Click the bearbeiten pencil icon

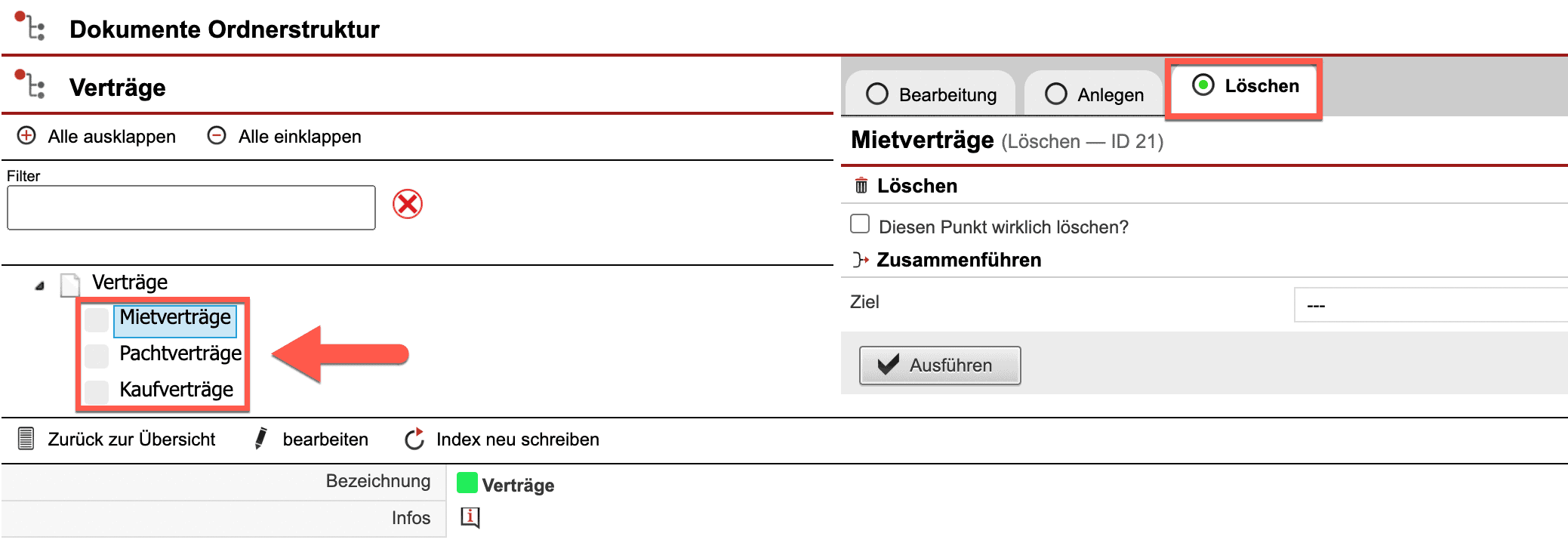[261, 439]
